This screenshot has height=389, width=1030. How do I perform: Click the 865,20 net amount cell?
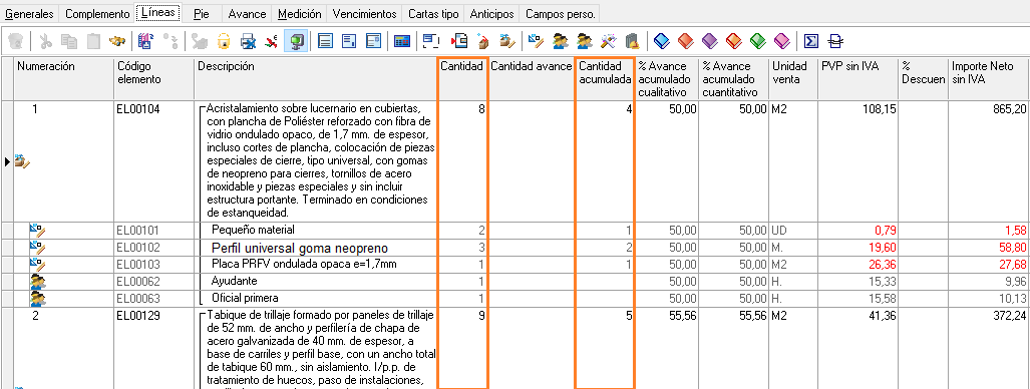pos(989,161)
